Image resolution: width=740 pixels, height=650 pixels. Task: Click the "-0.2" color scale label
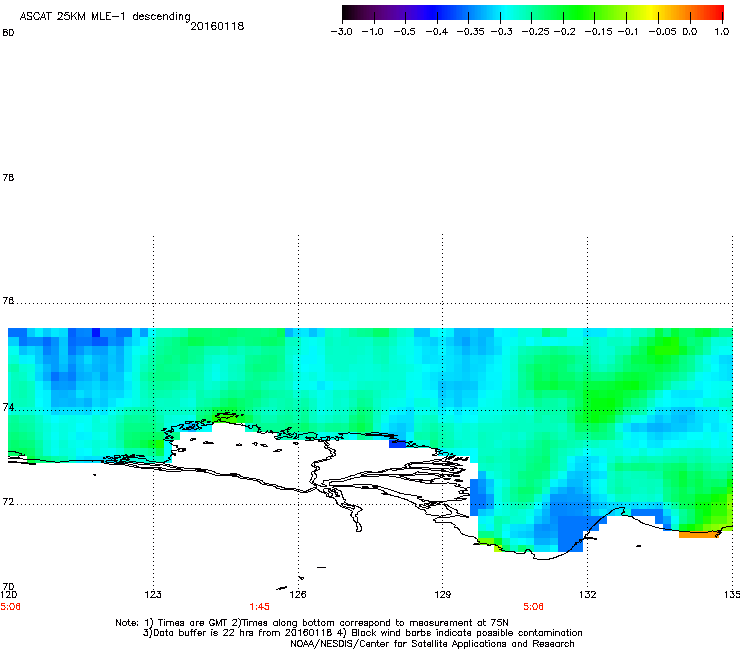click(564, 32)
